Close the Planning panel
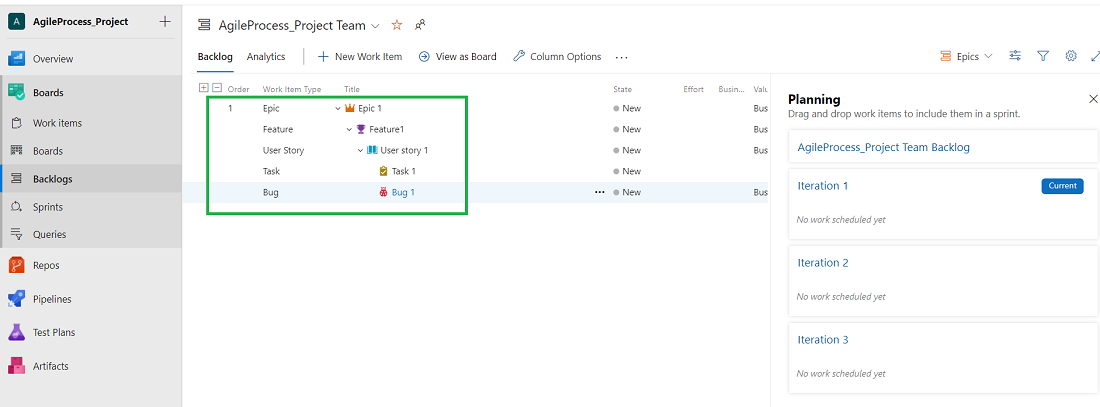 coord(1092,99)
